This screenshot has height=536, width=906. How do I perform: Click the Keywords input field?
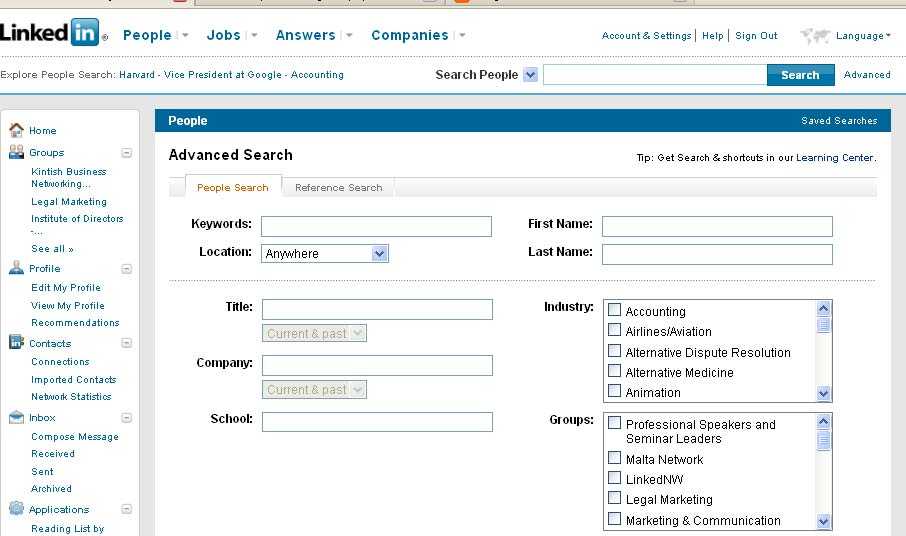(376, 226)
